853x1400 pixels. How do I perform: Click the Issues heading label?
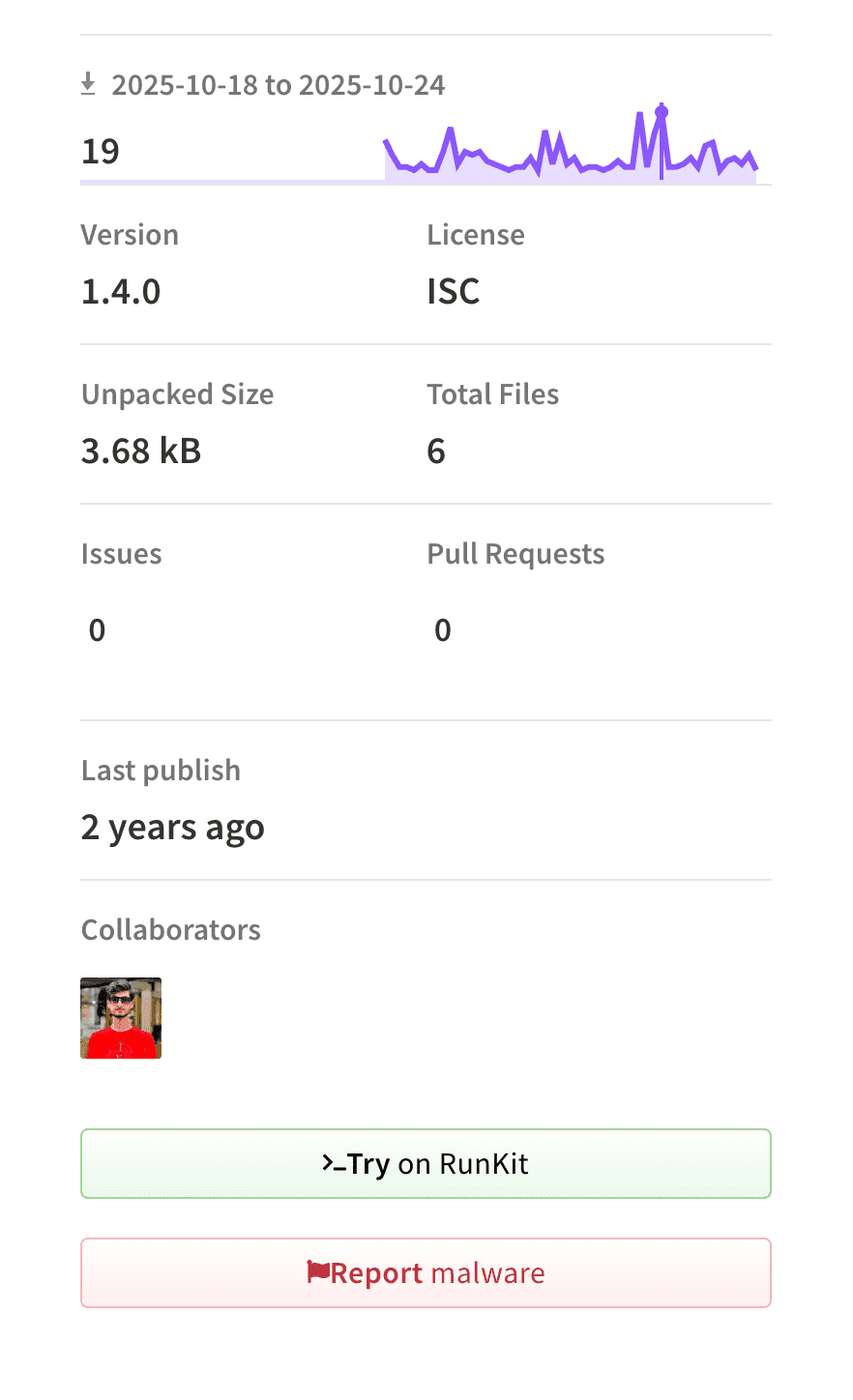pos(122,554)
